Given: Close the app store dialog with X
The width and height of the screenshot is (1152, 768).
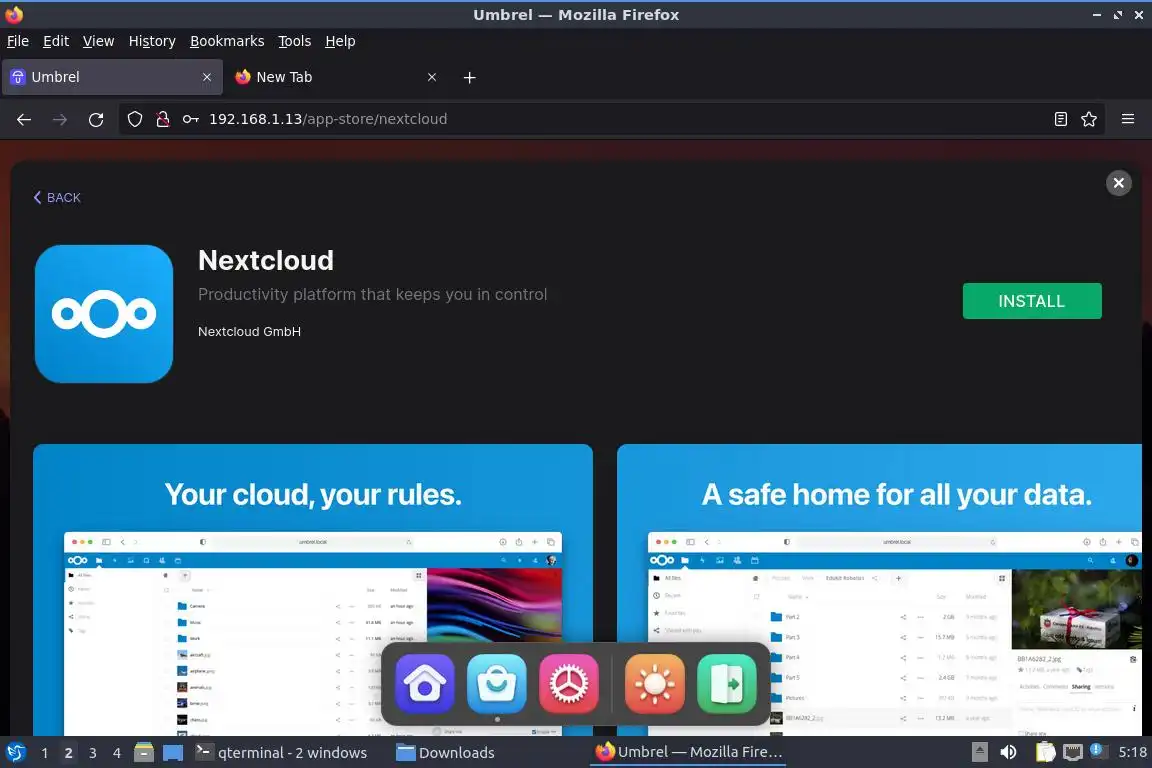Looking at the screenshot, I should tap(1118, 183).
